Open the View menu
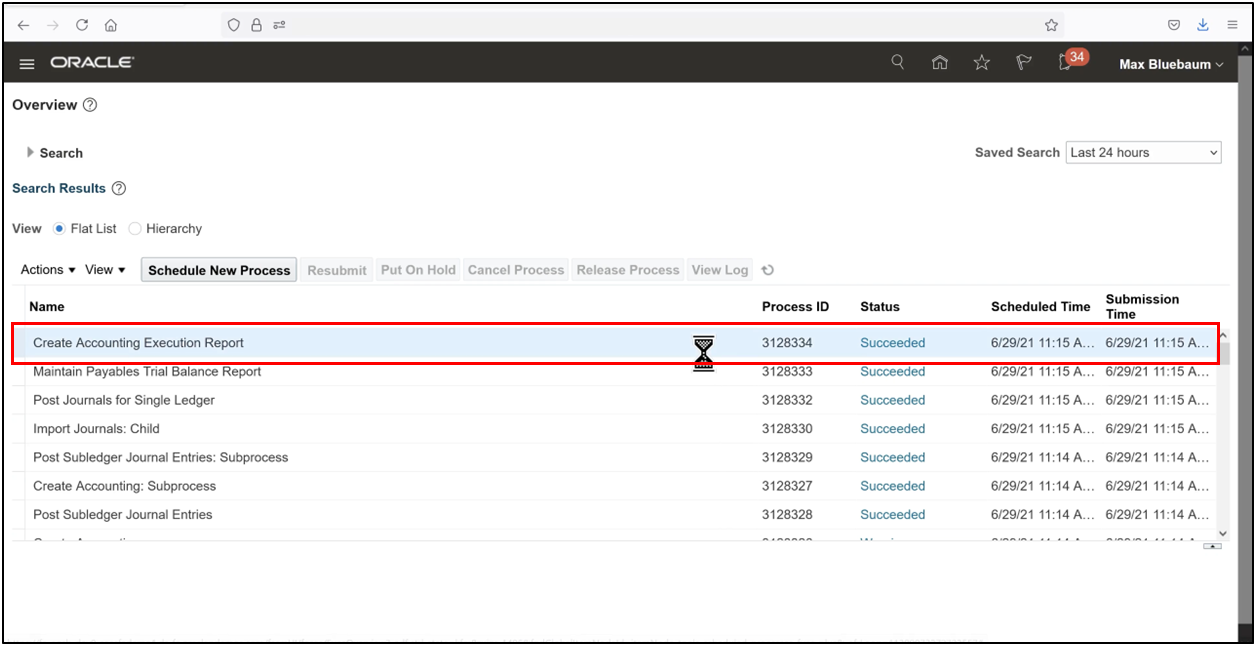This screenshot has height=648, width=1256. pyautogui.click(x=104, y=269)
